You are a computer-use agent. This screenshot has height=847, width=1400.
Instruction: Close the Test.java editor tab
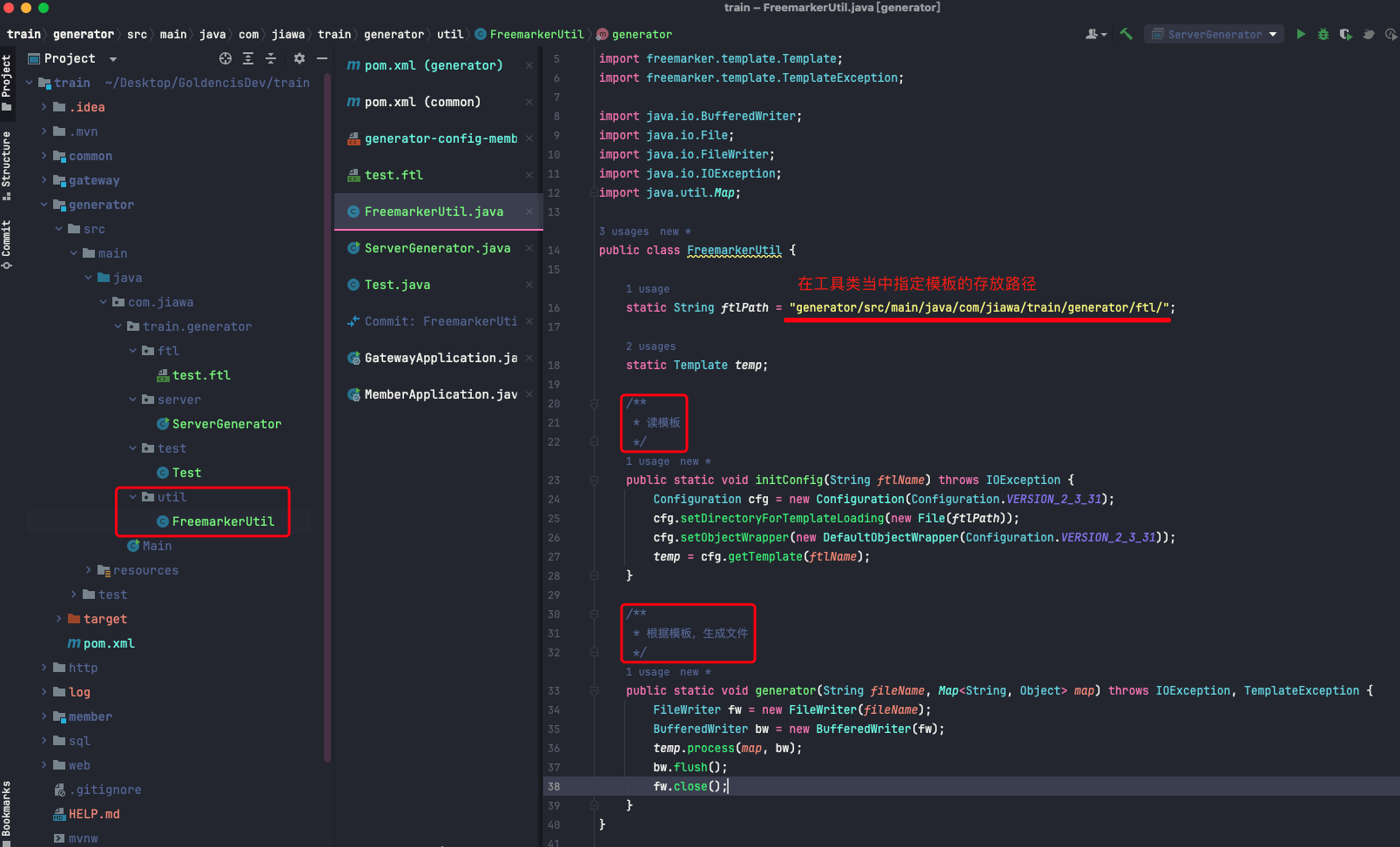[529, 285]
